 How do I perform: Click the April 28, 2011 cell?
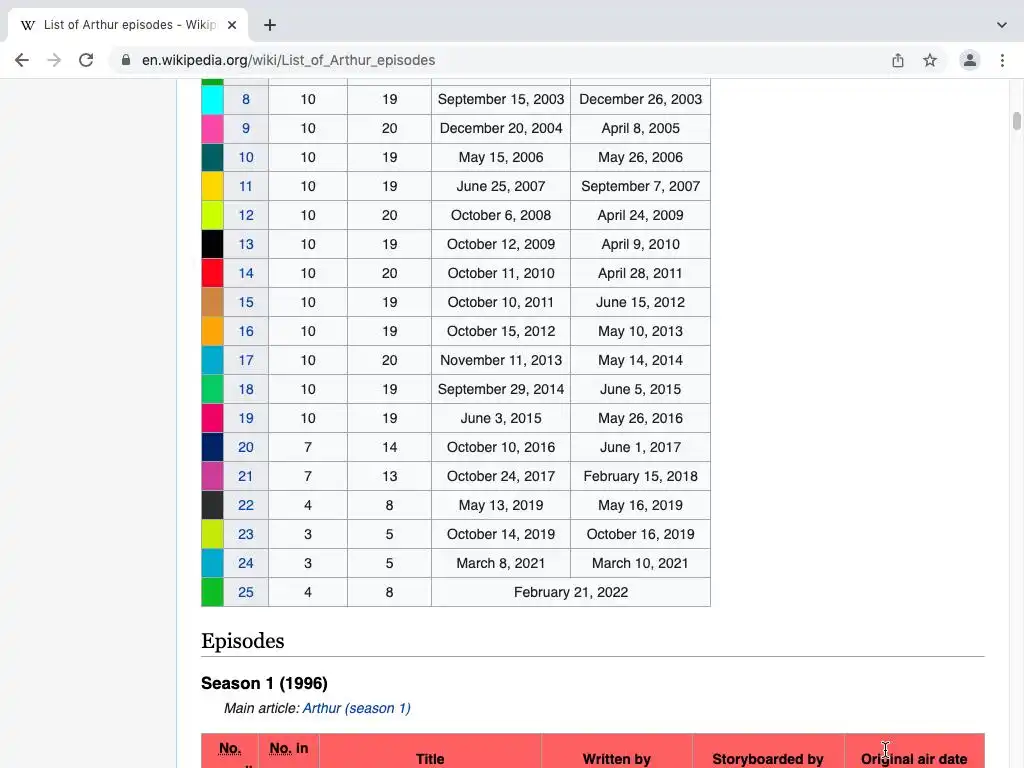tap(641, 273)
